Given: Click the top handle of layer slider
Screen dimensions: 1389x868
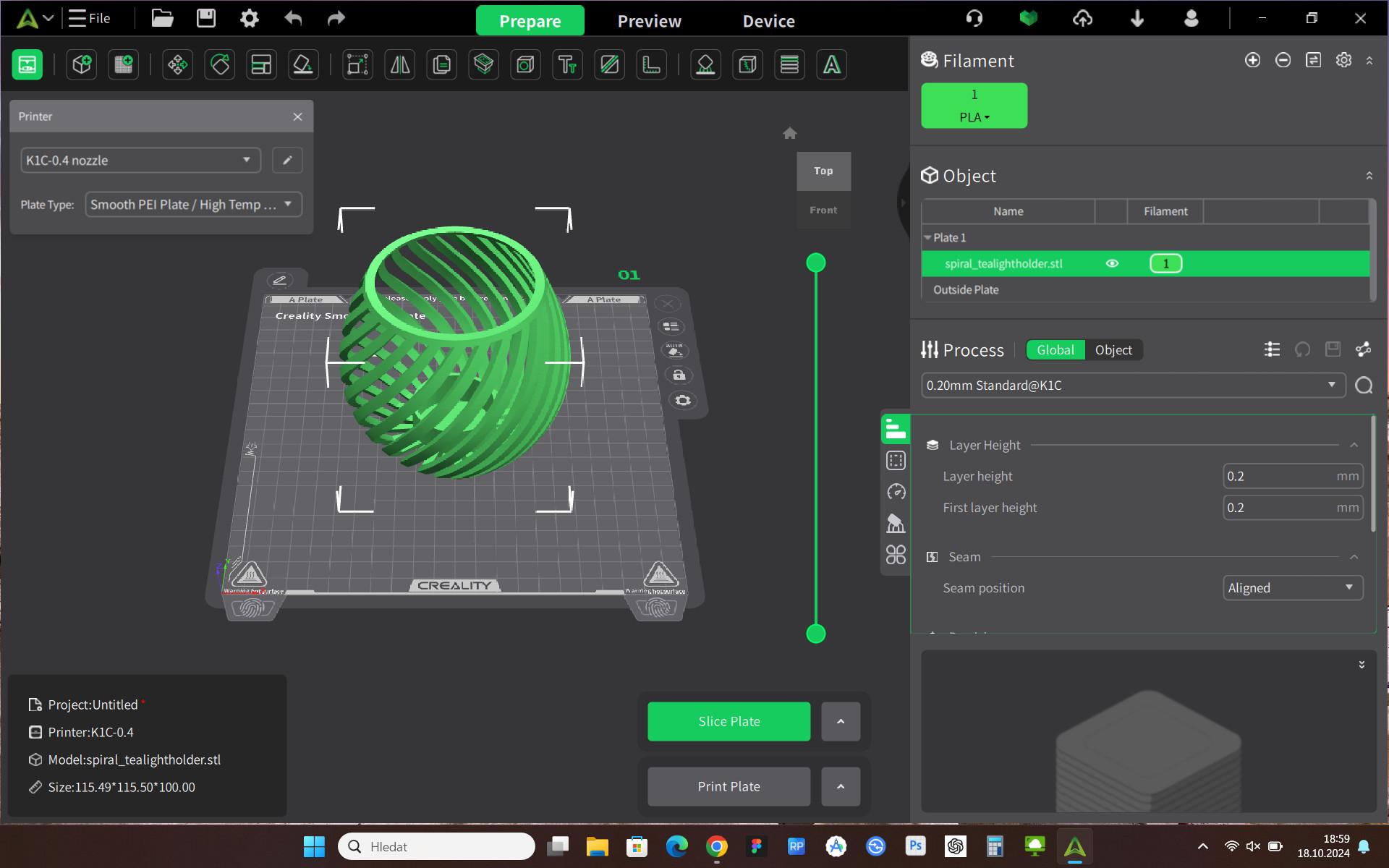Looking at the screenshot, I should tap(815, 263).
